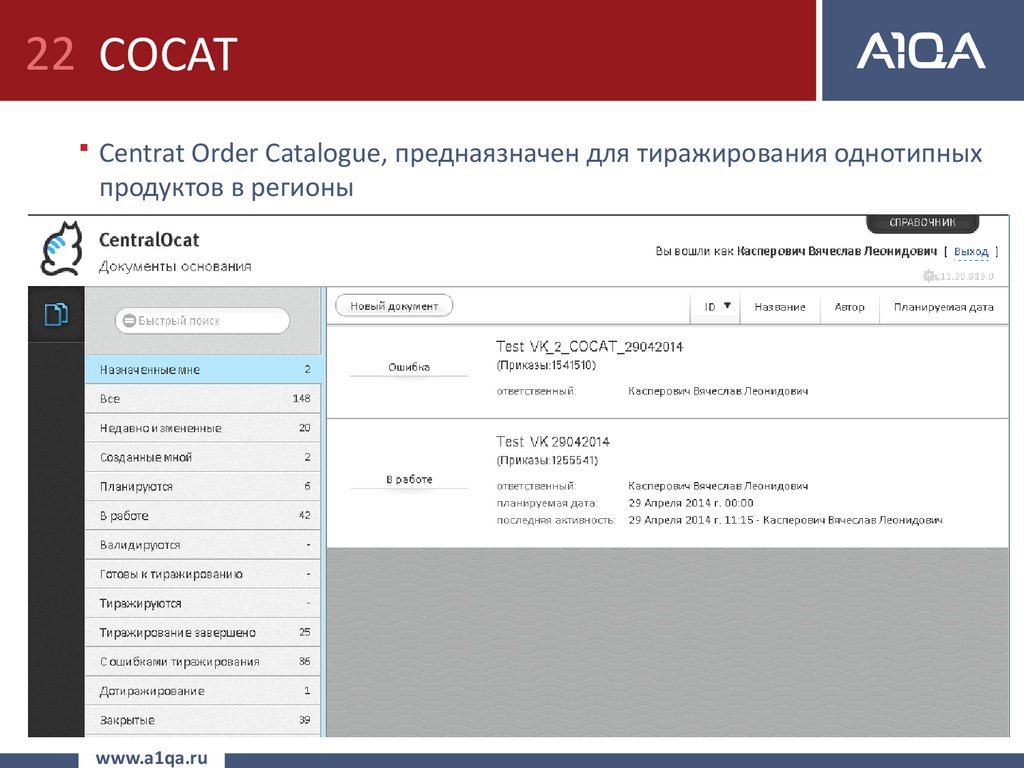Sort documents by Автор
Viewport: 1024px width, 768px height.
[849, 307]
